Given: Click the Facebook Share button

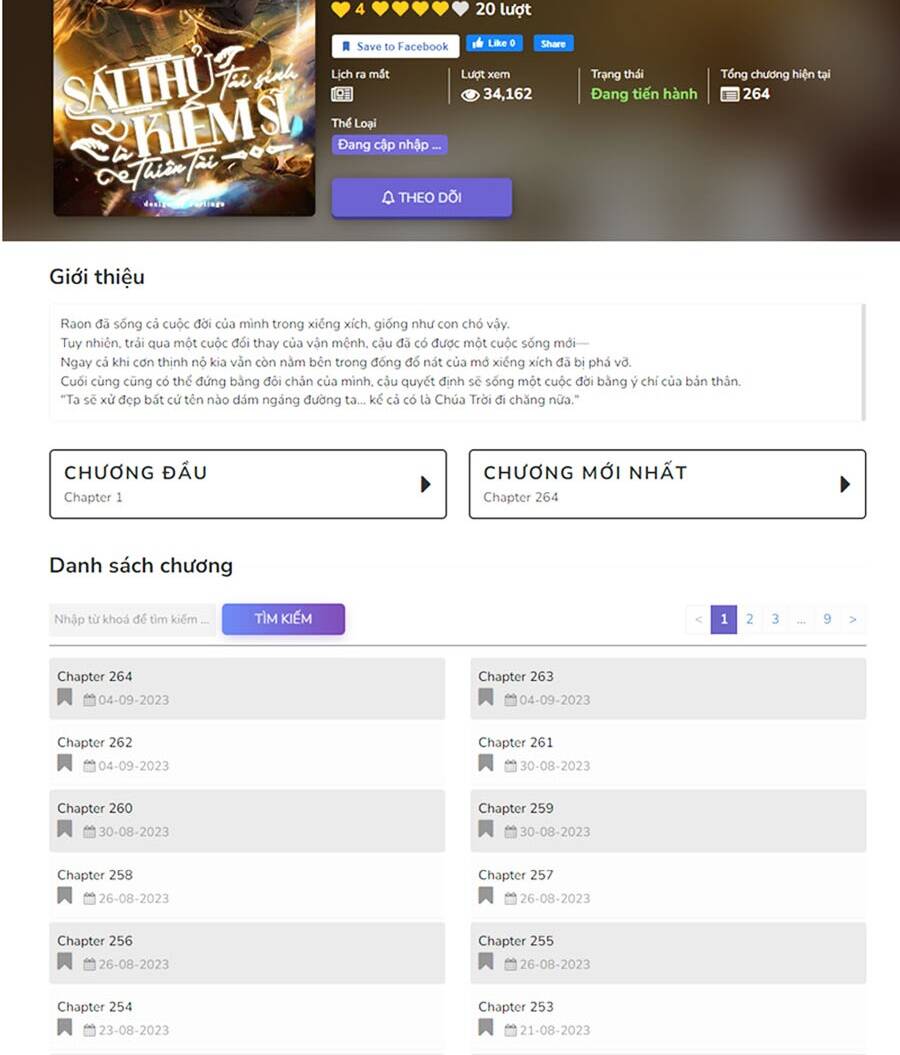Looking at the screenshot, I should (553, 44).
